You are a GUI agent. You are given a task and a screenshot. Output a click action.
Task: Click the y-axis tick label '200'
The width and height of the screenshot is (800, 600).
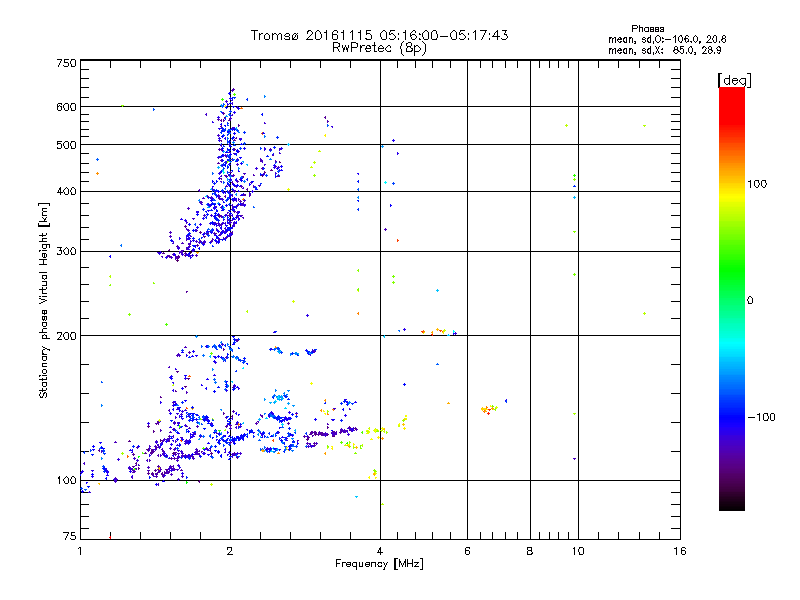(66, 336)
